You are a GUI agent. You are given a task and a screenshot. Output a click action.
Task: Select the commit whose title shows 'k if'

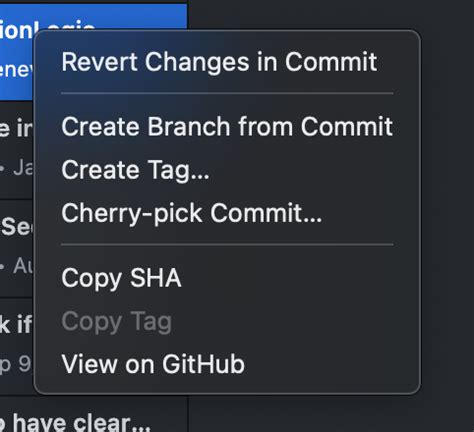point(16,324)
